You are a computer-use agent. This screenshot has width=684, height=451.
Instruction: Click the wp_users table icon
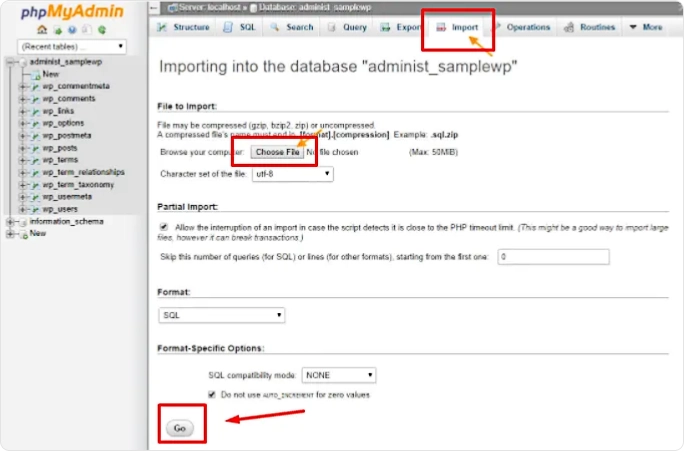[35, 209]
